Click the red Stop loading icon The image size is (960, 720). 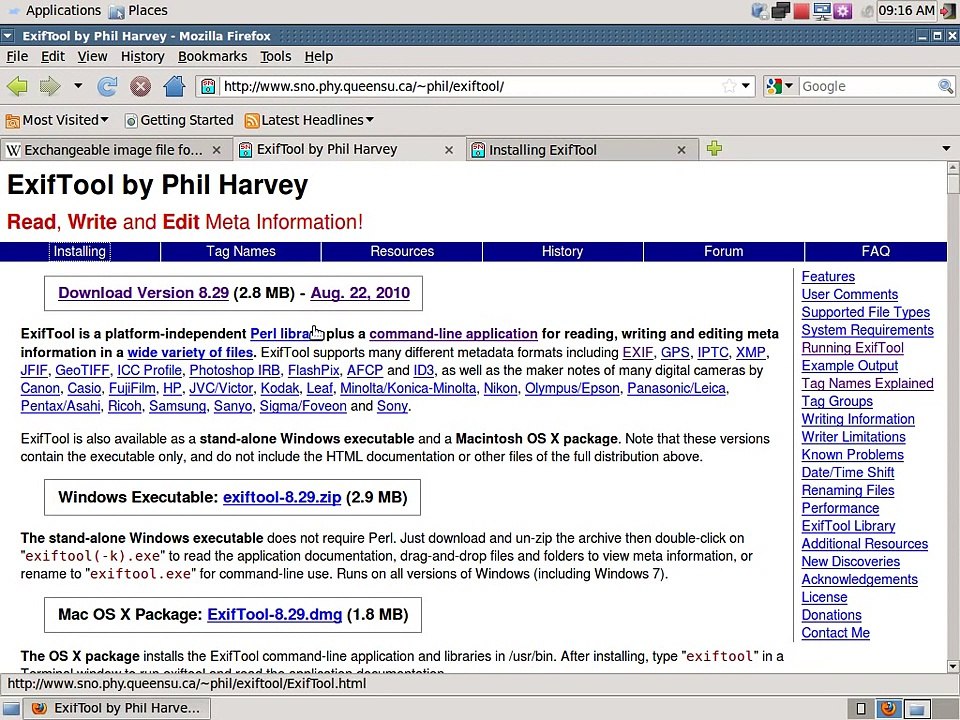point(140,86)
